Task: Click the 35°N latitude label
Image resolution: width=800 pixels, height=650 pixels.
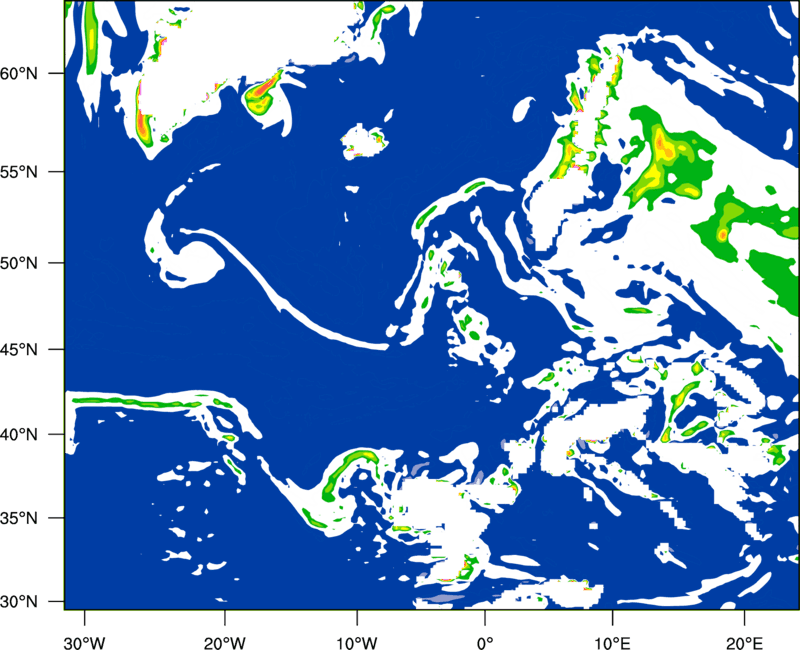Action: click(x=19, y=518)
